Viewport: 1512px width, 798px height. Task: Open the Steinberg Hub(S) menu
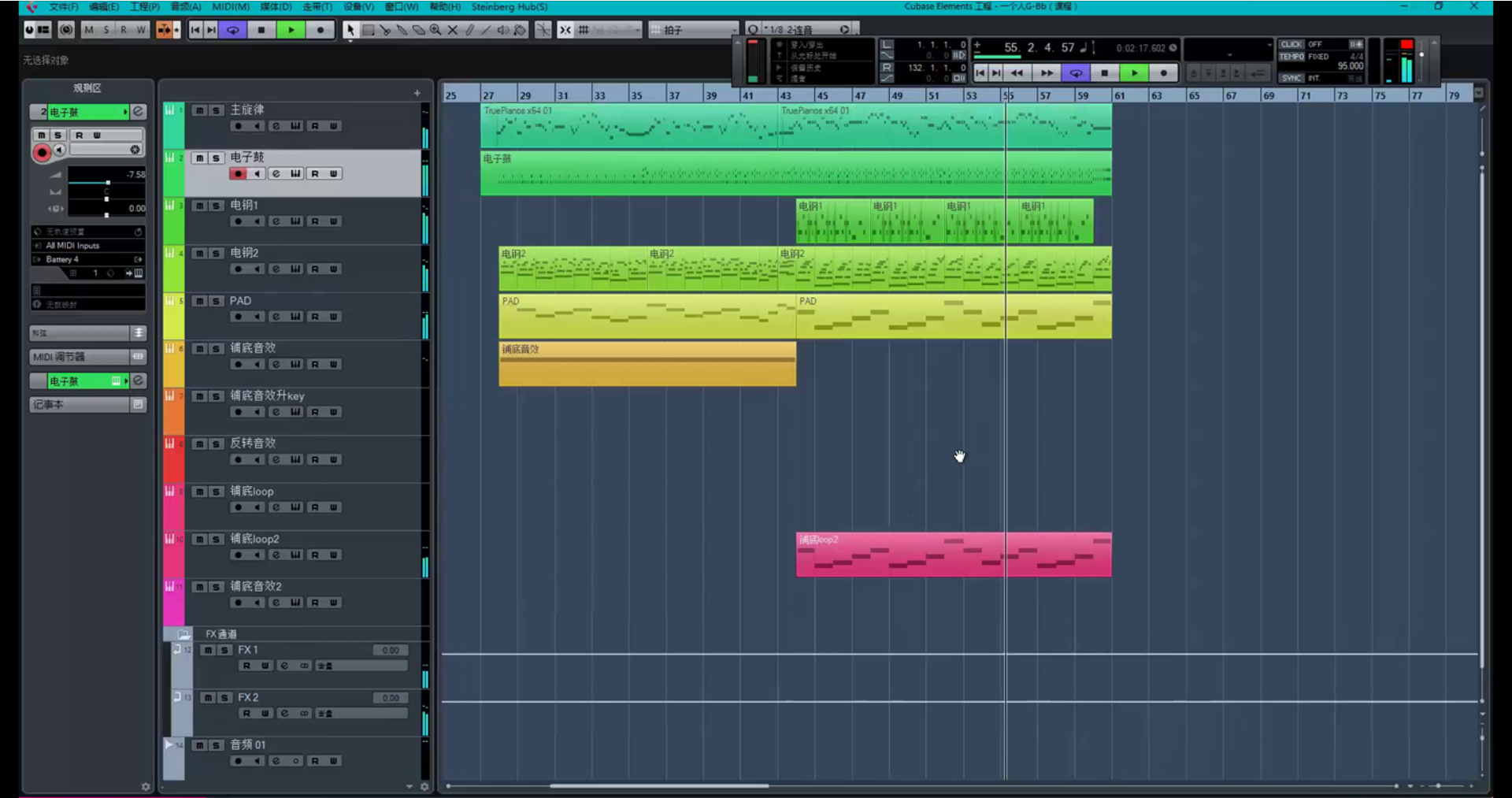click(510, 7)
